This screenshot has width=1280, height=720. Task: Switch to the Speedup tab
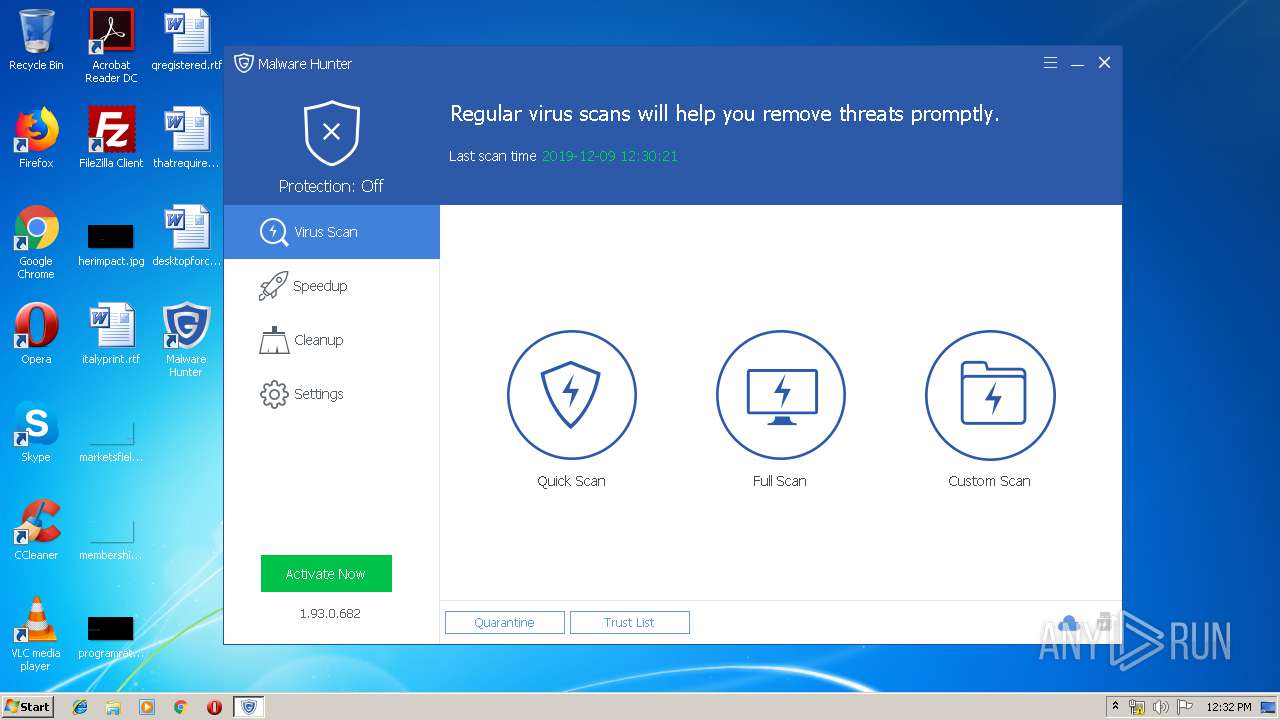(331, 286)
